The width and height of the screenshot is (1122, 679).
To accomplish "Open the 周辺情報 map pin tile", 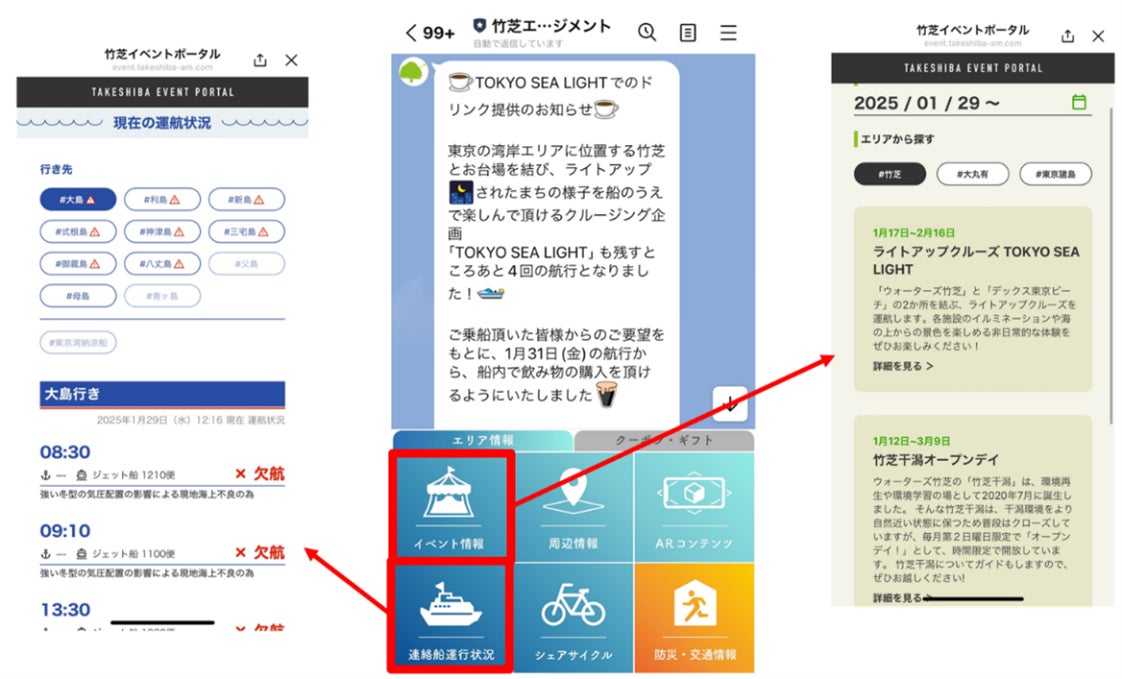I will coord(573,506).
